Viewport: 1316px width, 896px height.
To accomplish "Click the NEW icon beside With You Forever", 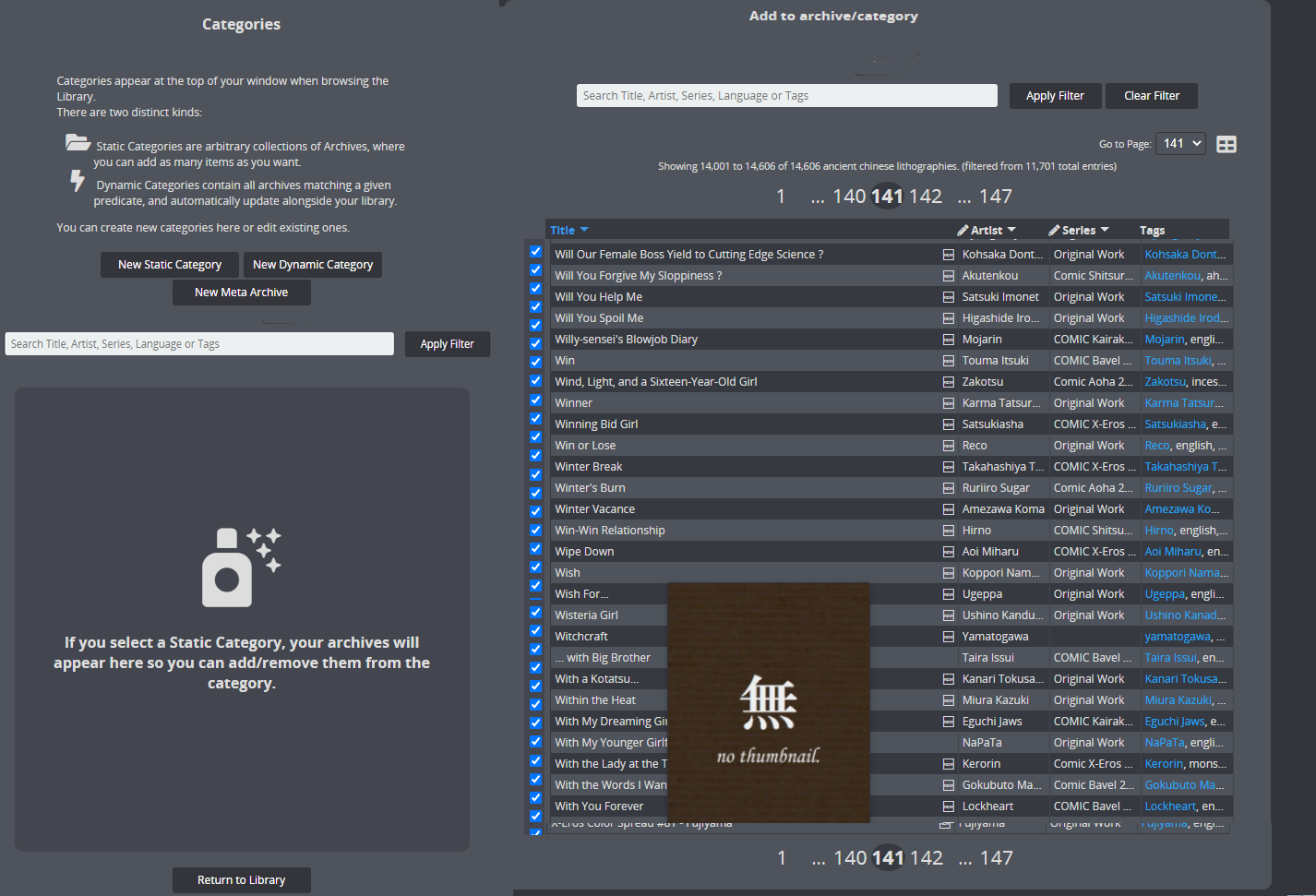I will tap(949, 806).
